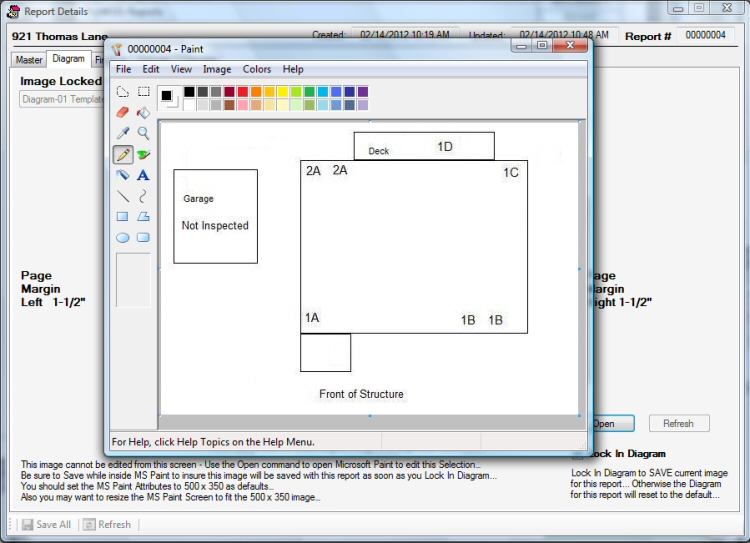Click the 'Garage' label in the canvas

click(199, 199)
